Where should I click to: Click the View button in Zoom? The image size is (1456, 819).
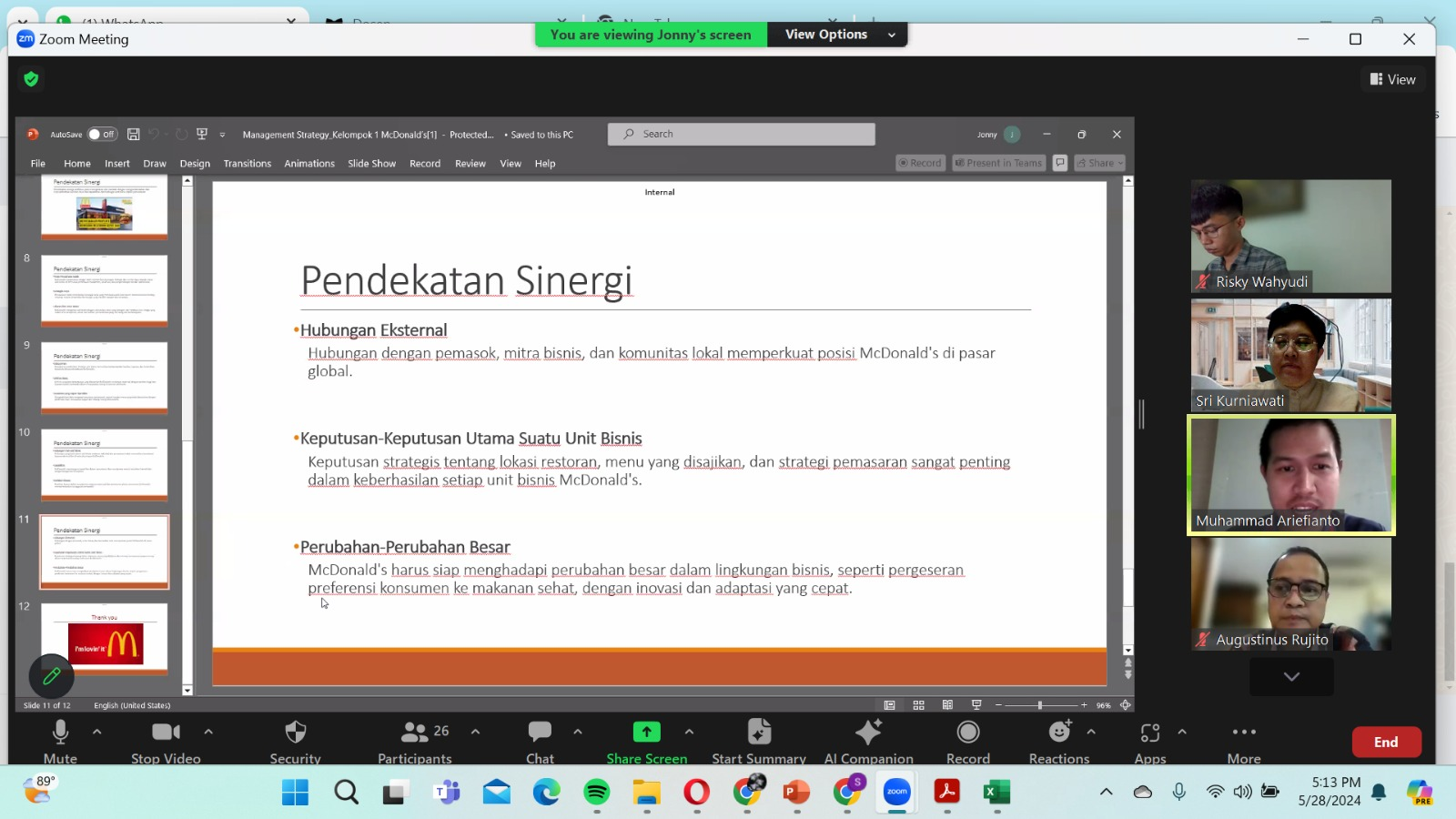point(1393,79)
